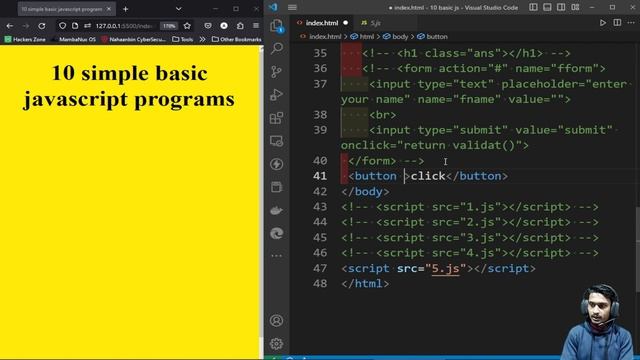Open Run and Debug view

pyautogui.click(x=277, y=95)
